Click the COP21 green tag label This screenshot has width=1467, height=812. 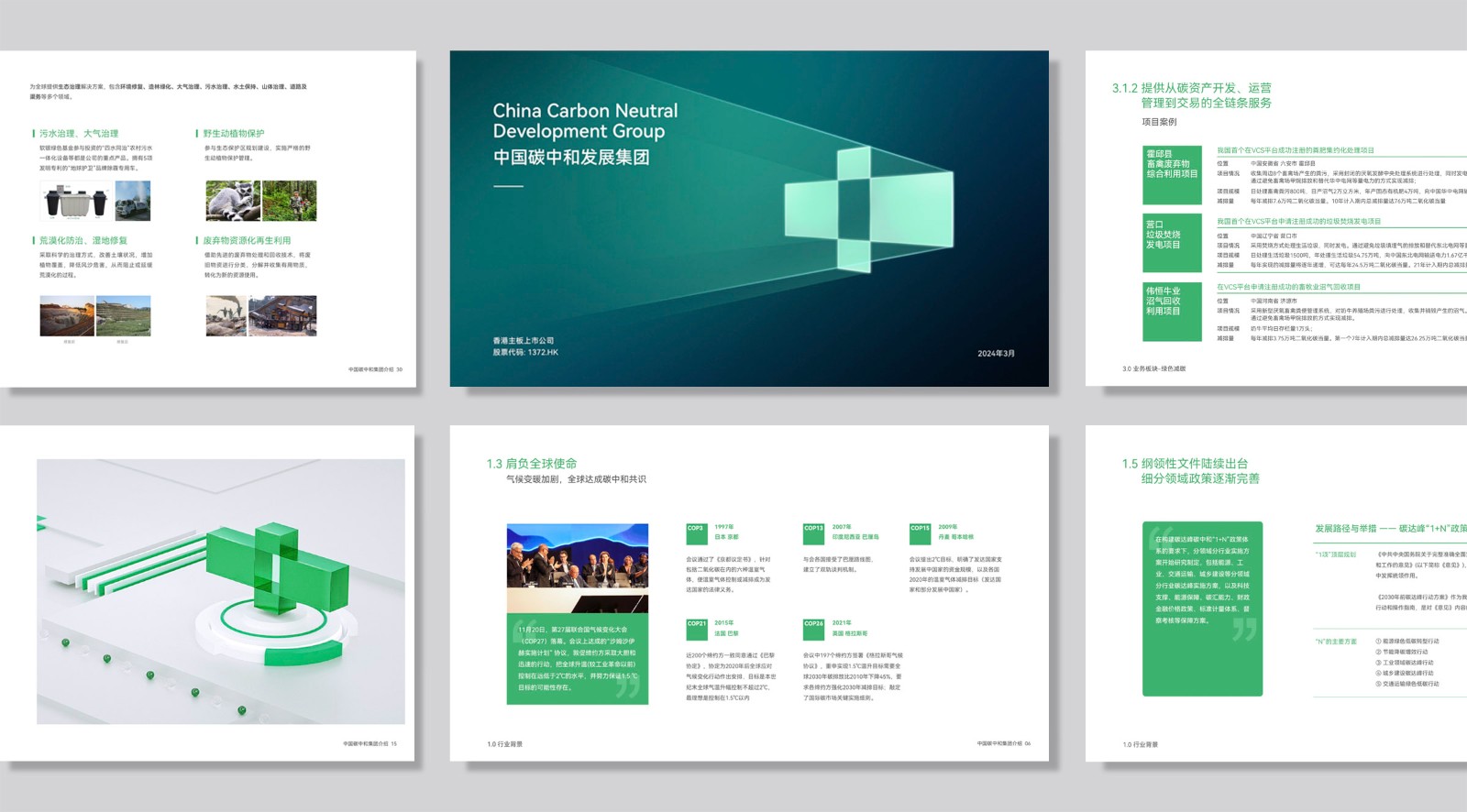pos(697,624)
